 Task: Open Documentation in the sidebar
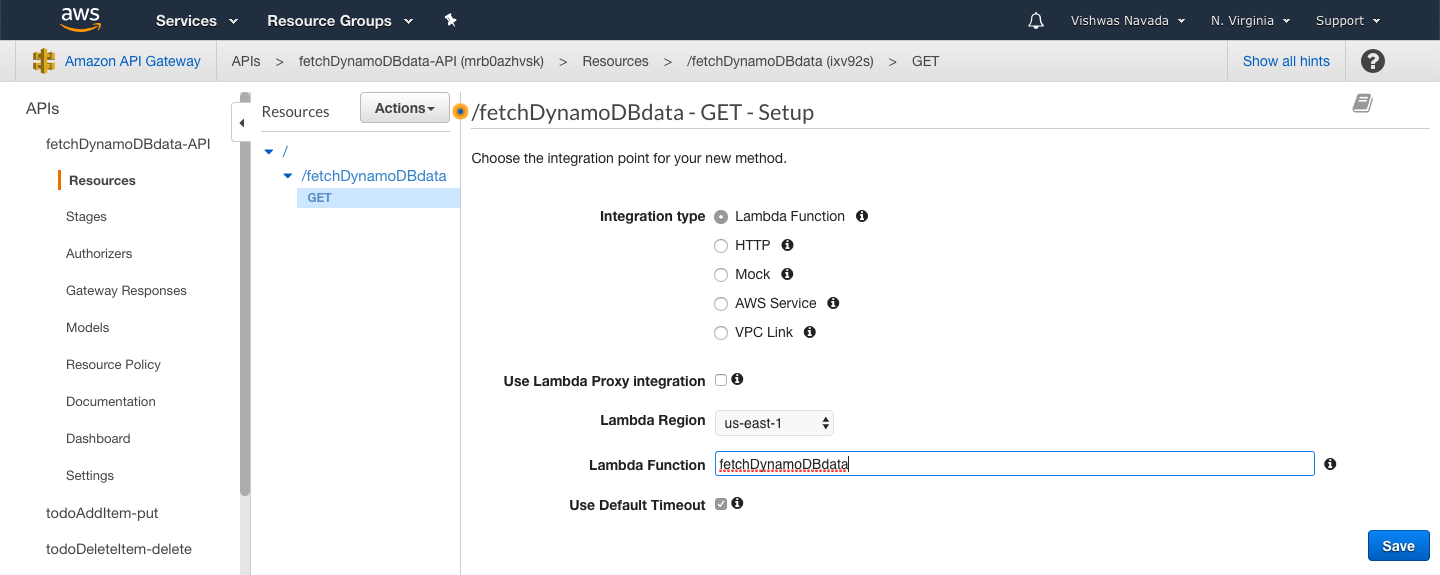point(111,402)
